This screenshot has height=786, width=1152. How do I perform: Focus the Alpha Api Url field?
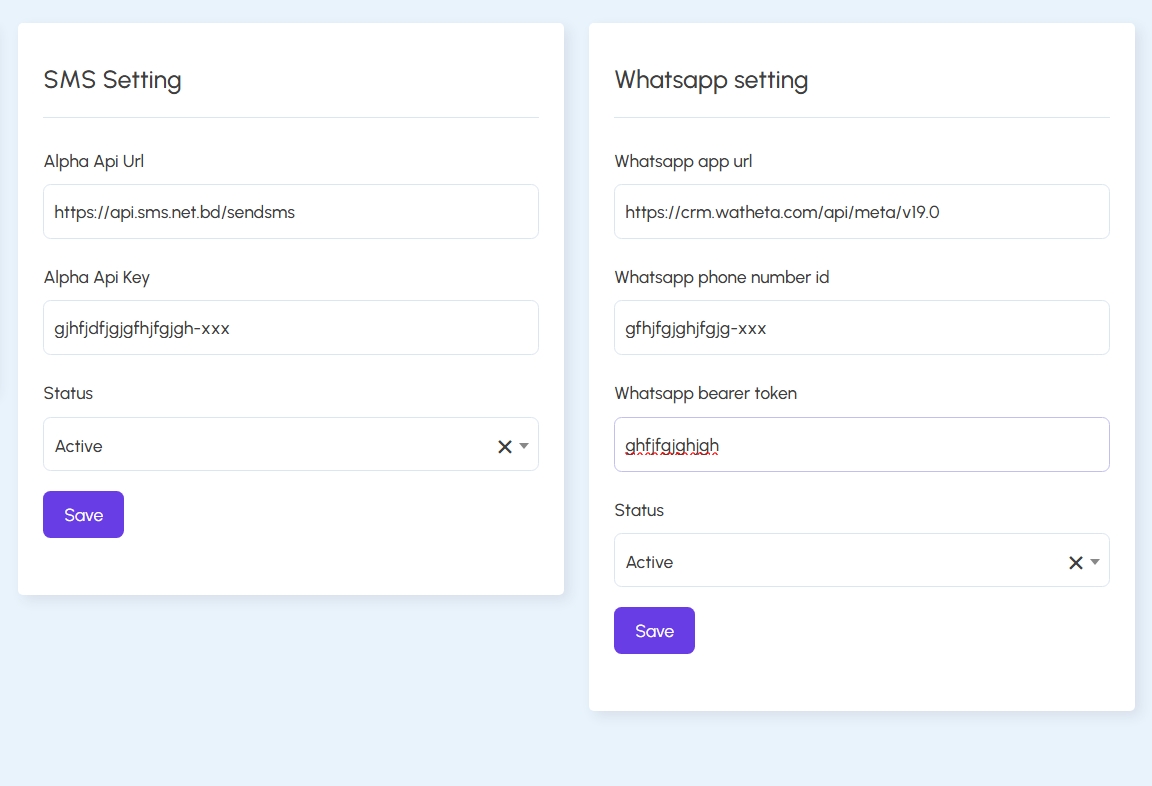tap(291, 212)
